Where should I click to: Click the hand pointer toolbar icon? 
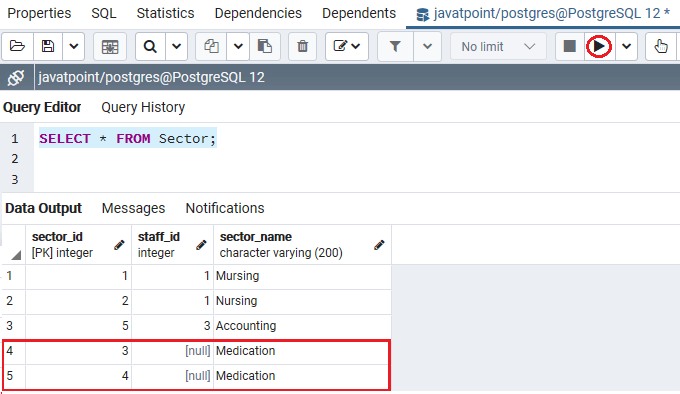click(661, 46)
